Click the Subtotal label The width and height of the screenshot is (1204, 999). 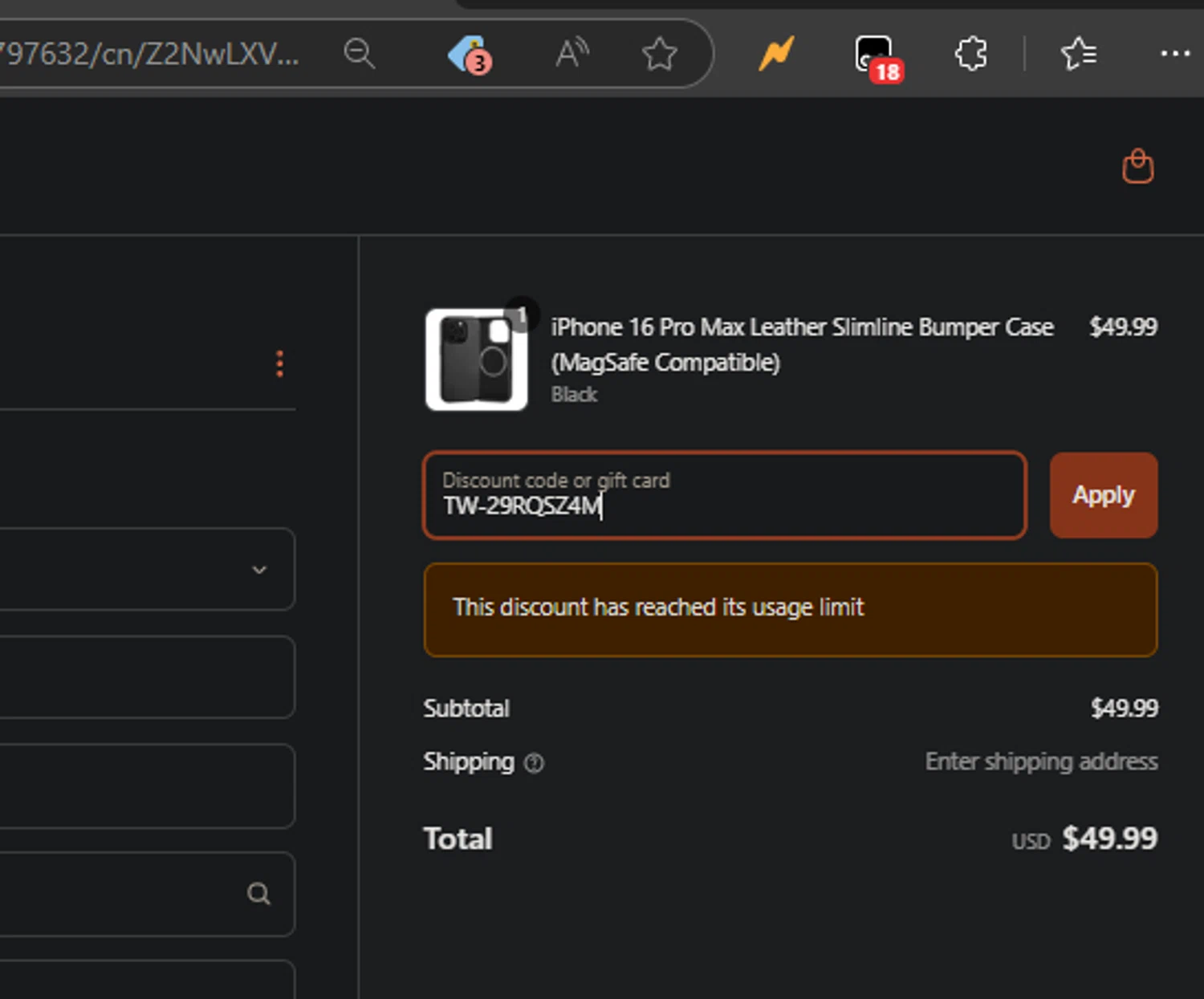pos(466,709)
